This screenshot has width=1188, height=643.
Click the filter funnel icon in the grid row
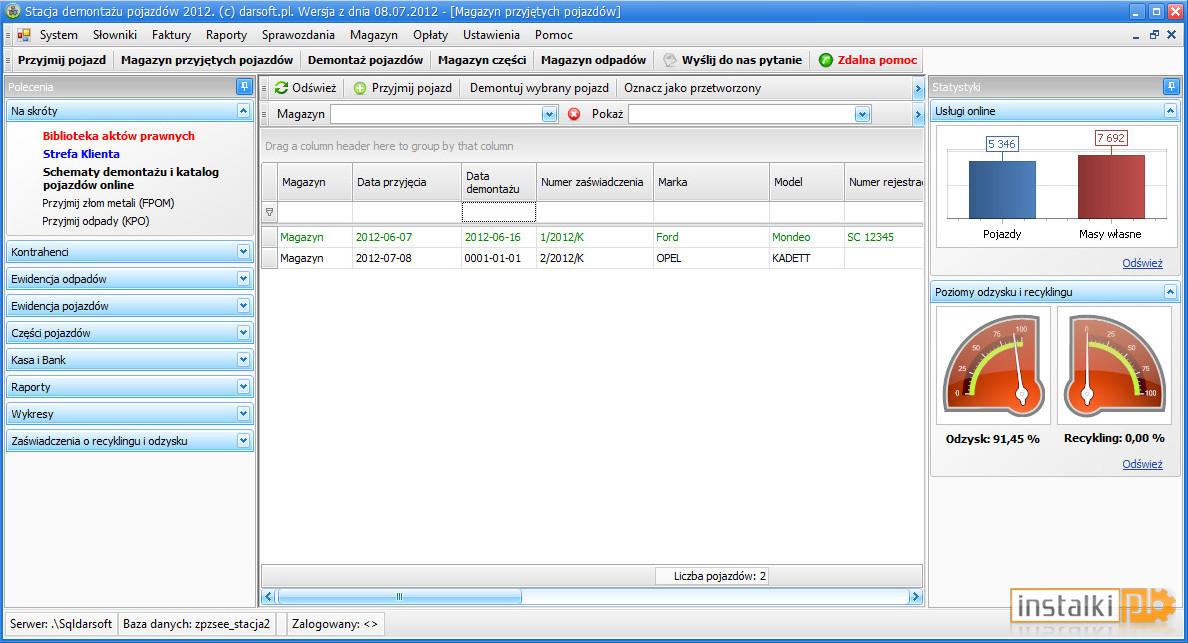pos(269,212)
